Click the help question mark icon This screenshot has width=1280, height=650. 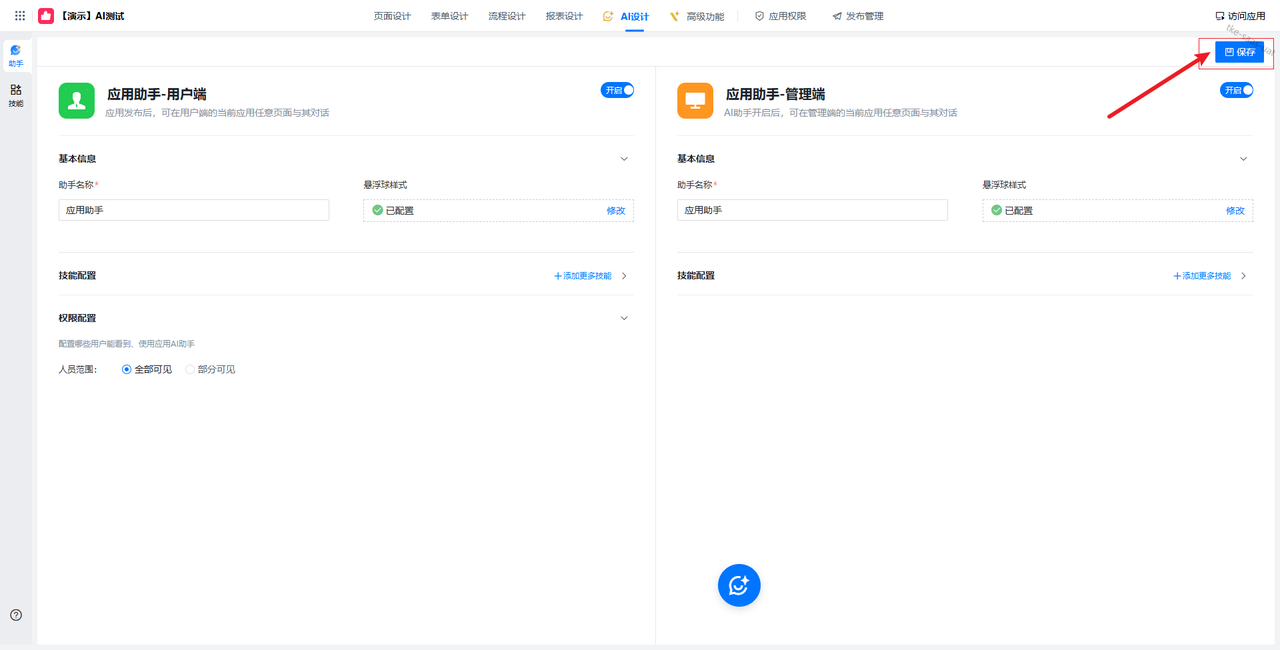pos(16,615)
